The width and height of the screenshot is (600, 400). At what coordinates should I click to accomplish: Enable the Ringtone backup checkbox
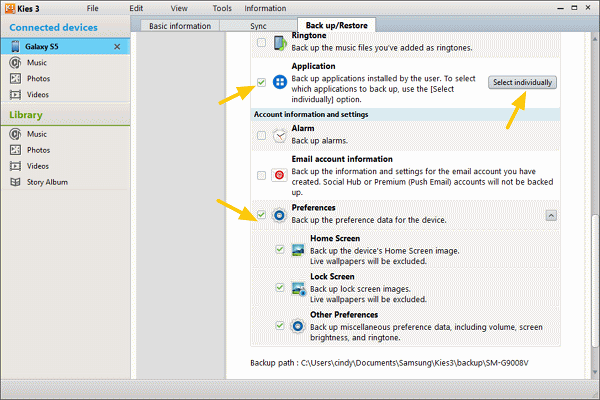tap(261, 42)
